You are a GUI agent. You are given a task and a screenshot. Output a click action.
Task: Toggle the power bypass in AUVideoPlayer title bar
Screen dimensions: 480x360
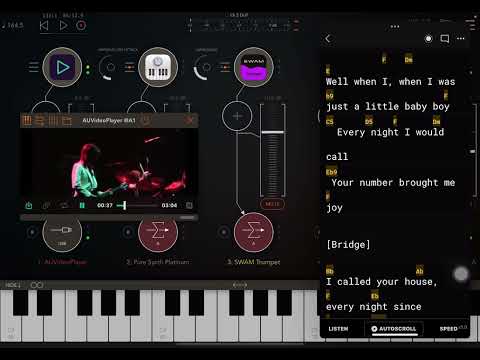[146, 120]
